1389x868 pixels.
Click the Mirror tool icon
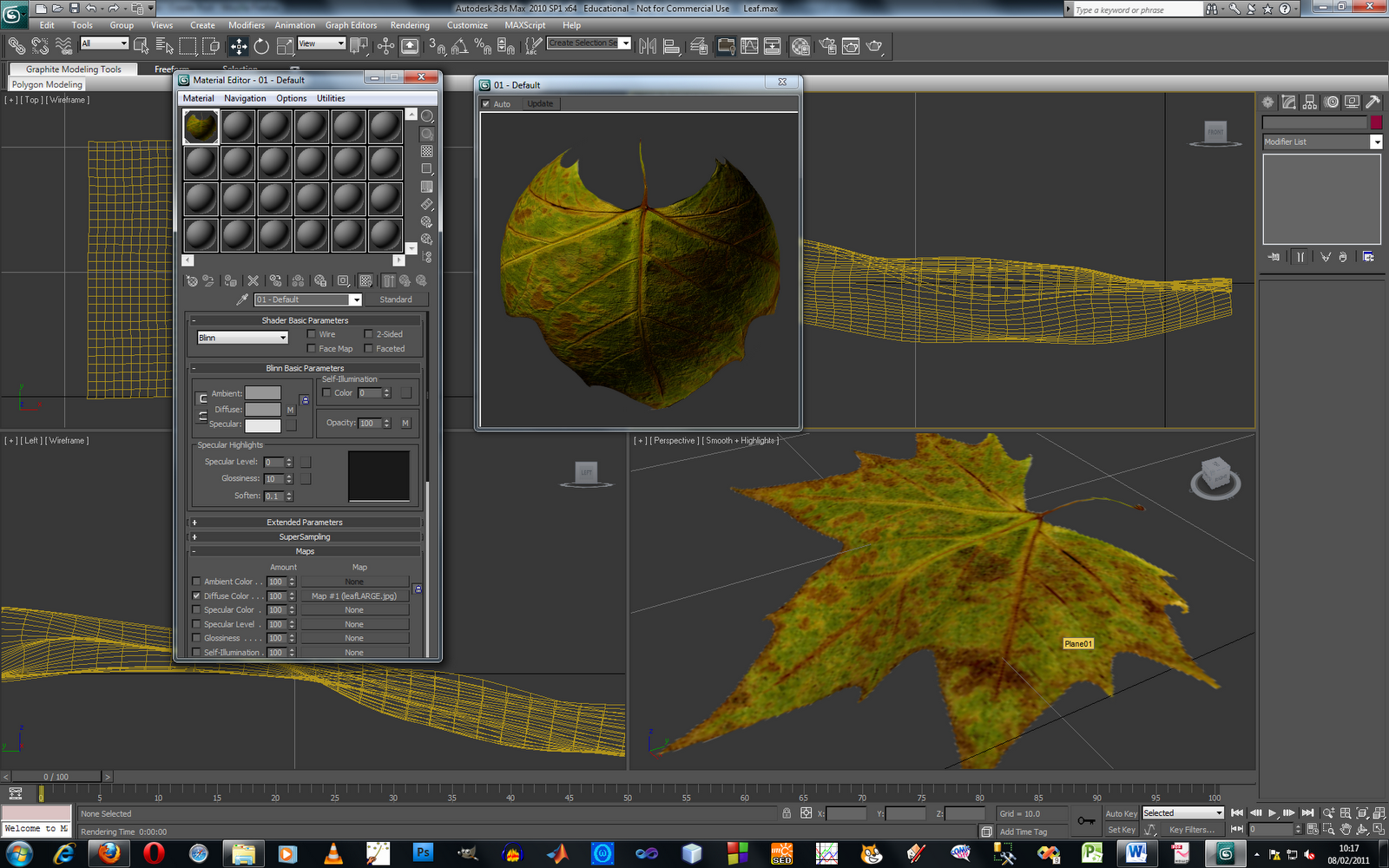point(648,46)
